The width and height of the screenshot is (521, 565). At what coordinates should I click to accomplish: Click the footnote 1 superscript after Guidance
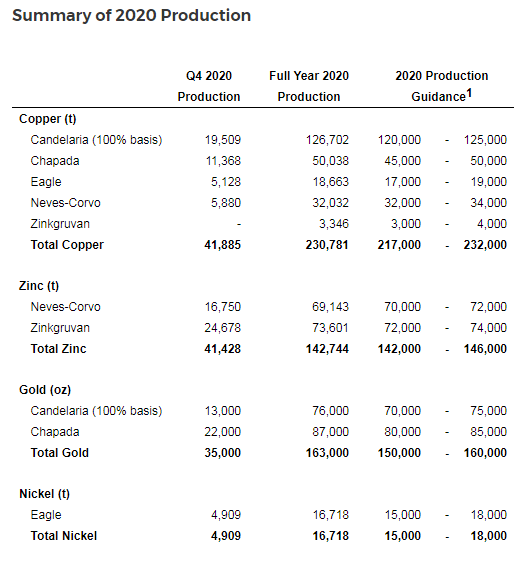[469, 93]
